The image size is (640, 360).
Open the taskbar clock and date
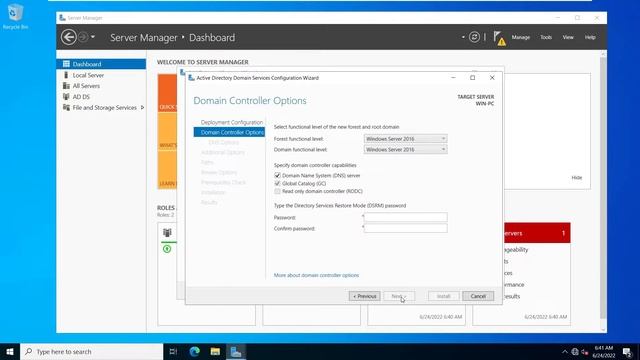(x=604, y=351)
